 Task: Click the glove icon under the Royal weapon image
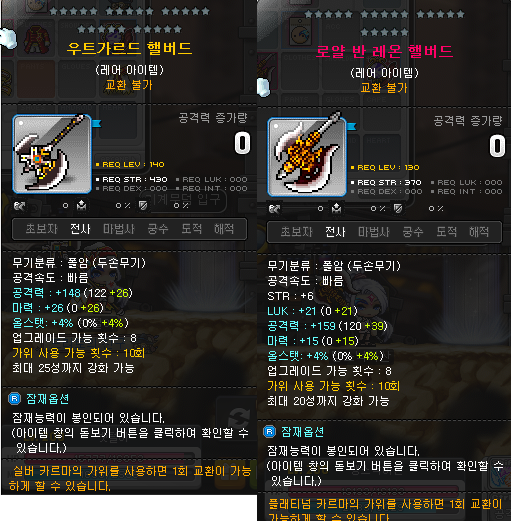tap(274, 209)
